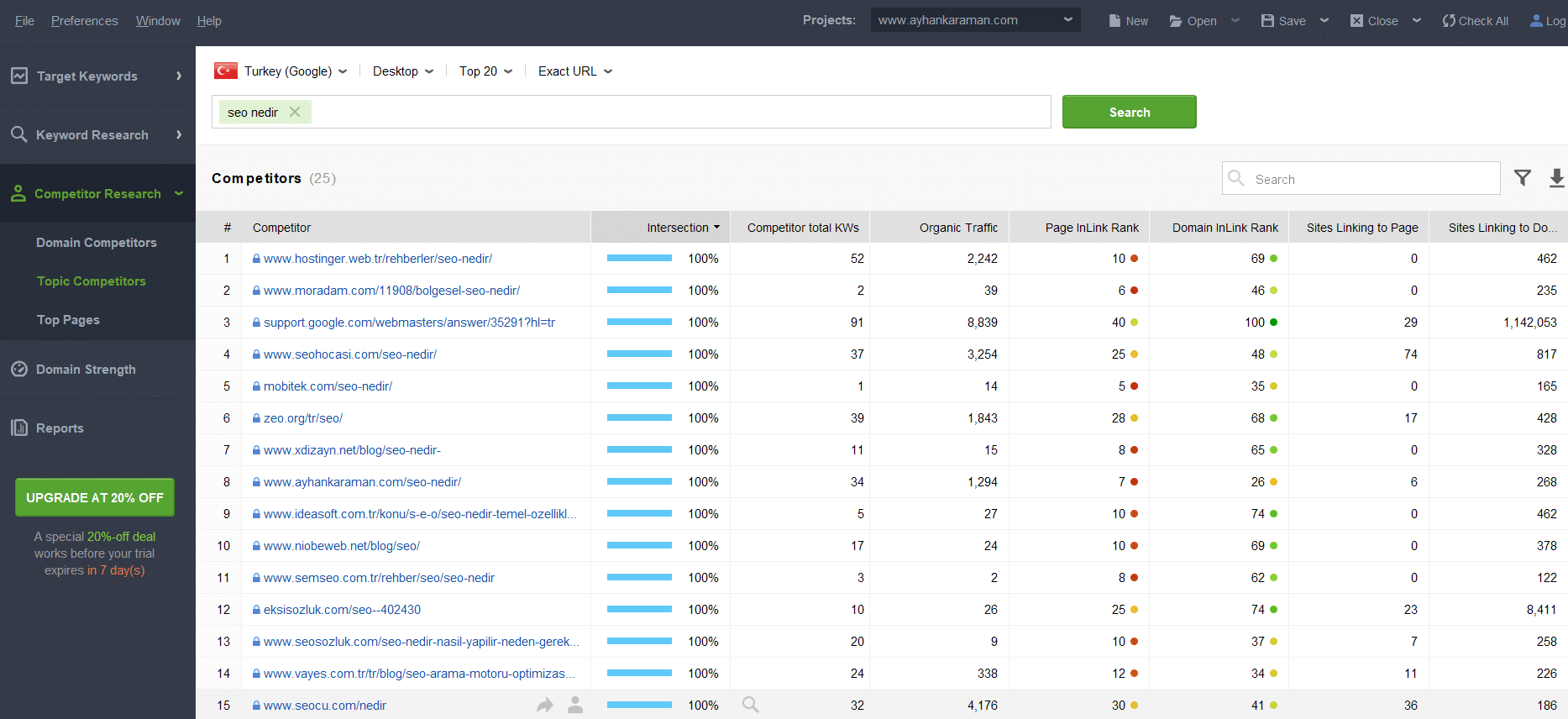
Task: Expand the Open button dropdown arrow
Action: (x=1235, y=20)
